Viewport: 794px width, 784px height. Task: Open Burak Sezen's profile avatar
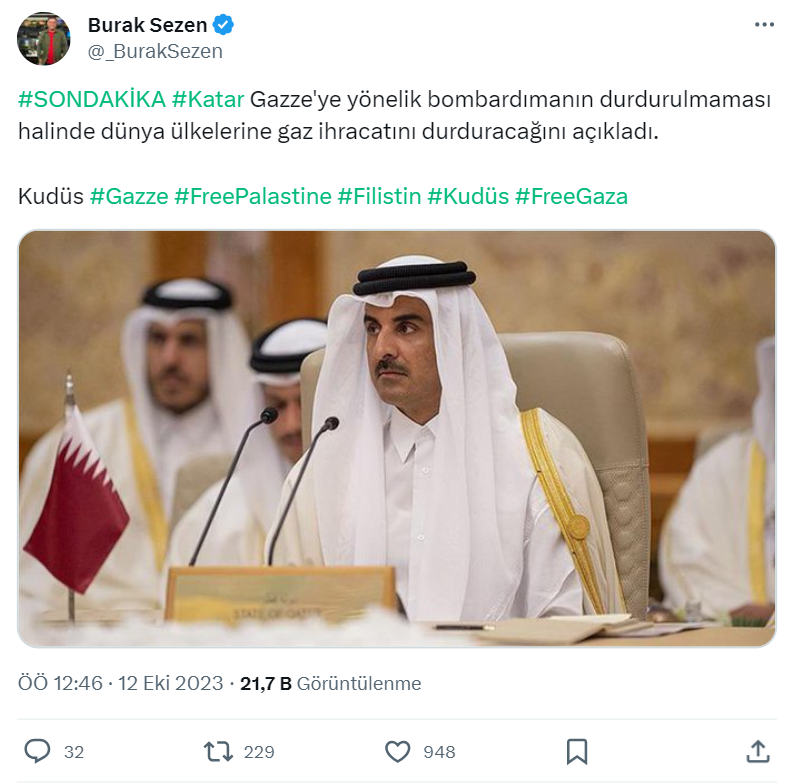pyautogui.click(x=44, y=38)
